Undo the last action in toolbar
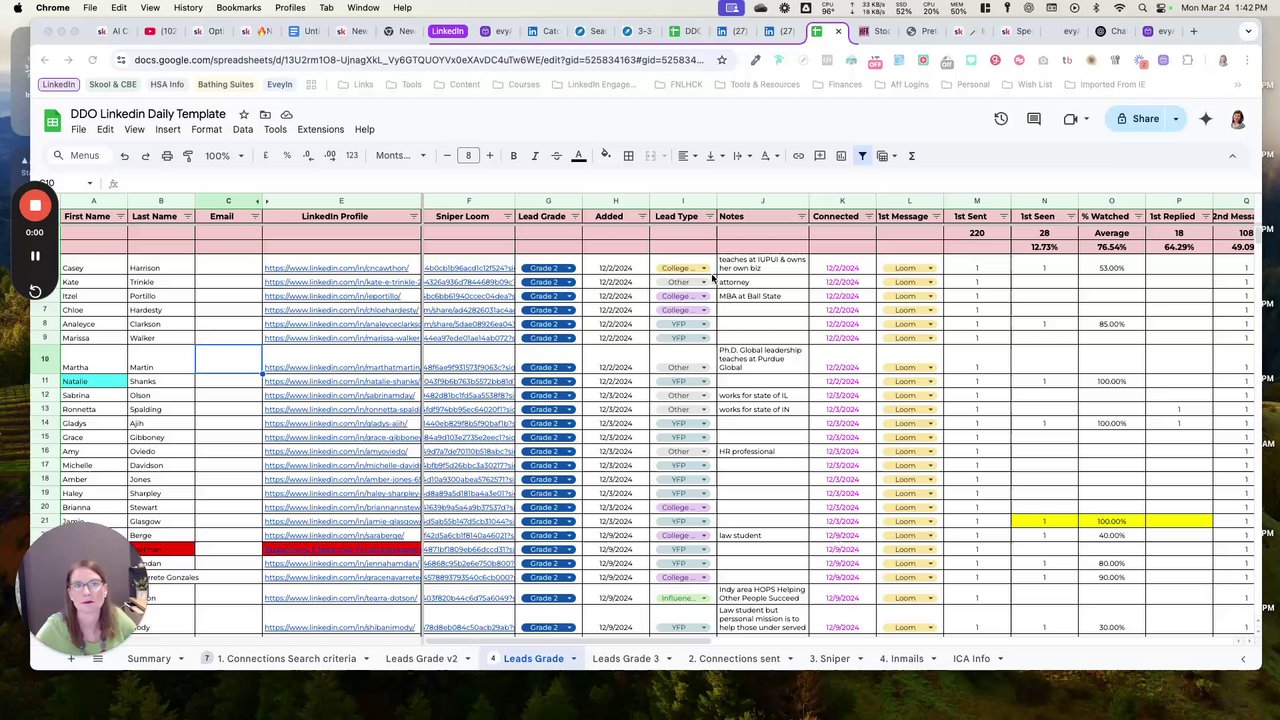 [x=124, y=156]
